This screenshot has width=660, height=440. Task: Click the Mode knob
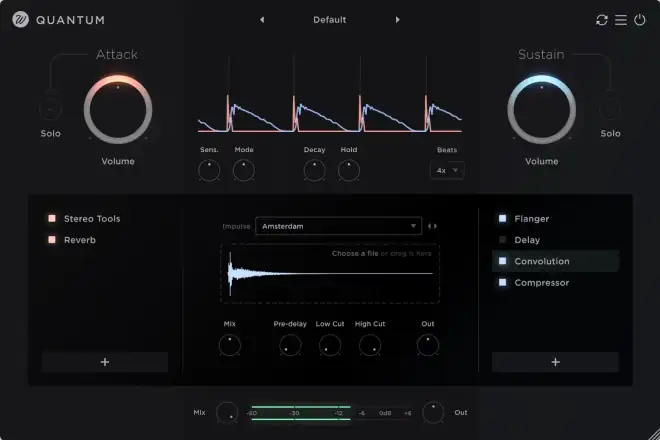(x=244, y=171)
